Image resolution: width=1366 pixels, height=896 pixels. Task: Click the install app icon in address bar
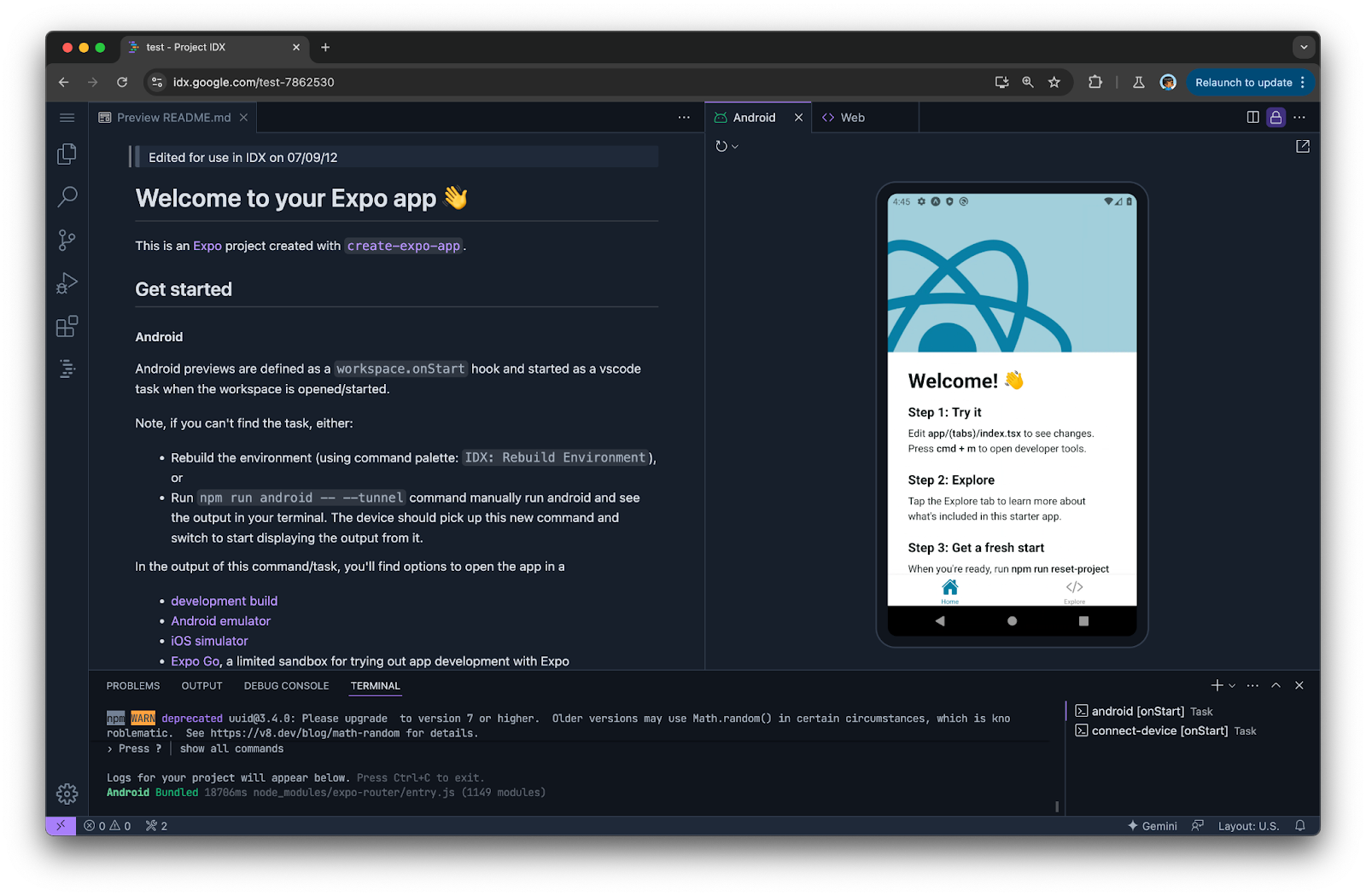click(x=1001, y=82)
